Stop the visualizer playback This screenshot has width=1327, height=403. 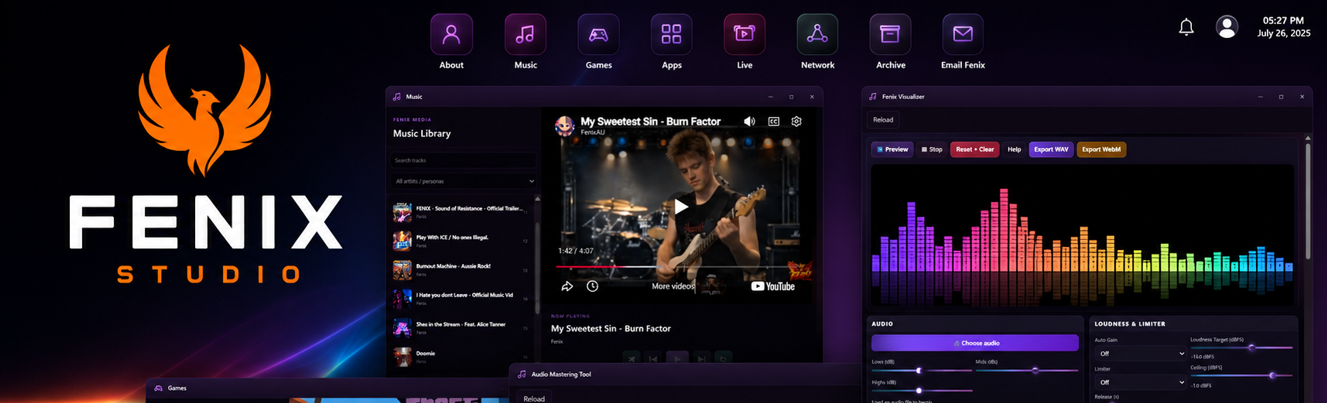(931, 150)
